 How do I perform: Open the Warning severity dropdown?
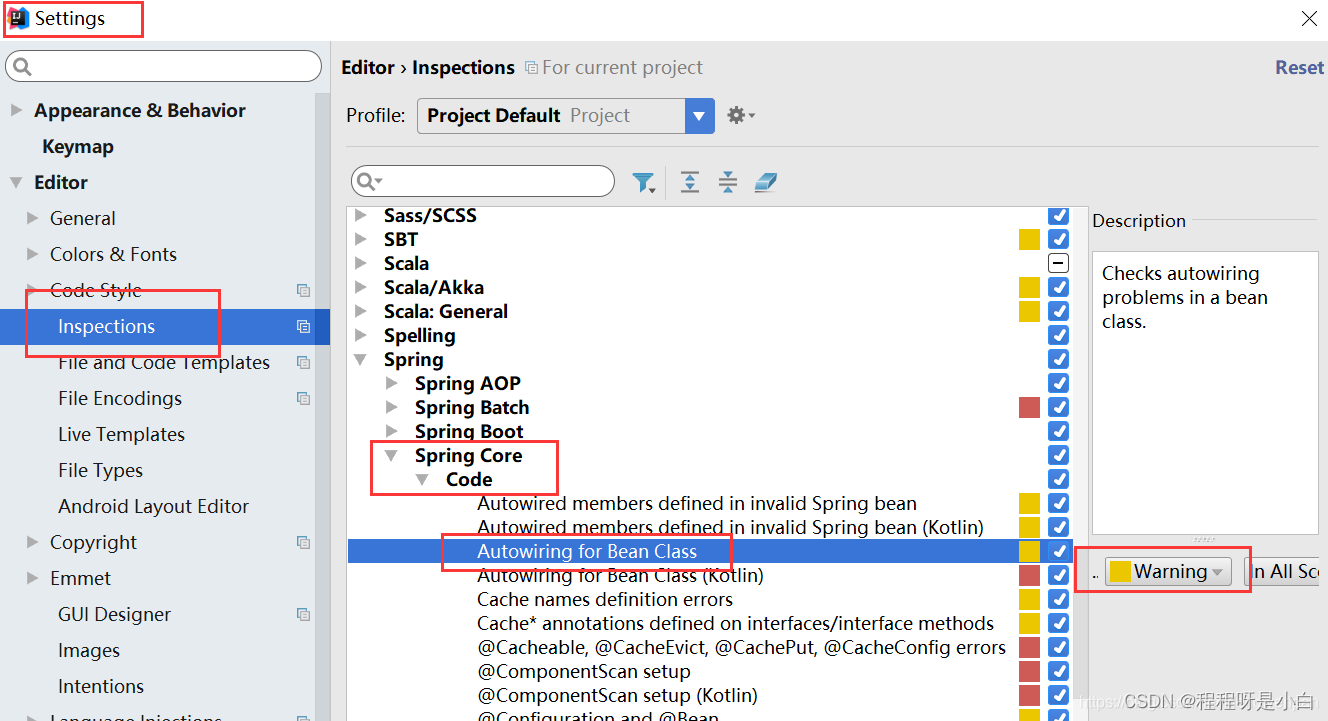[x=1168, y=572]
